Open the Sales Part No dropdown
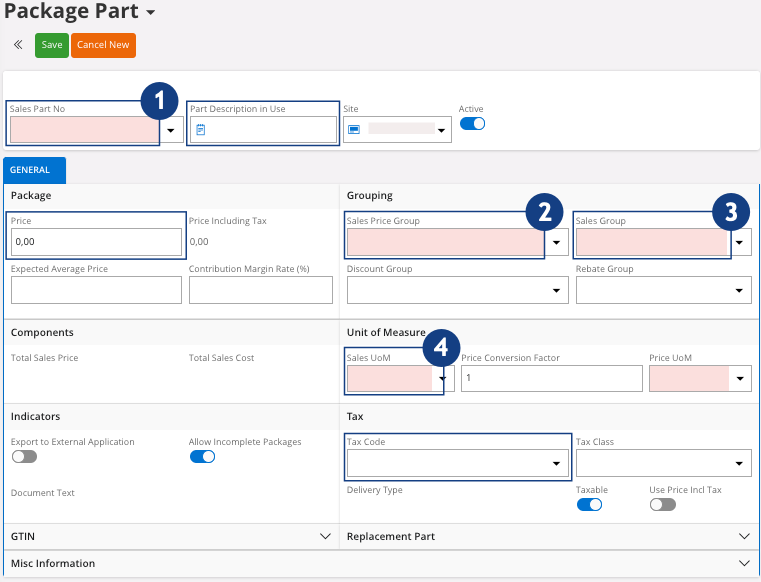Screen dimensions: 761x582 pos(171,130)
